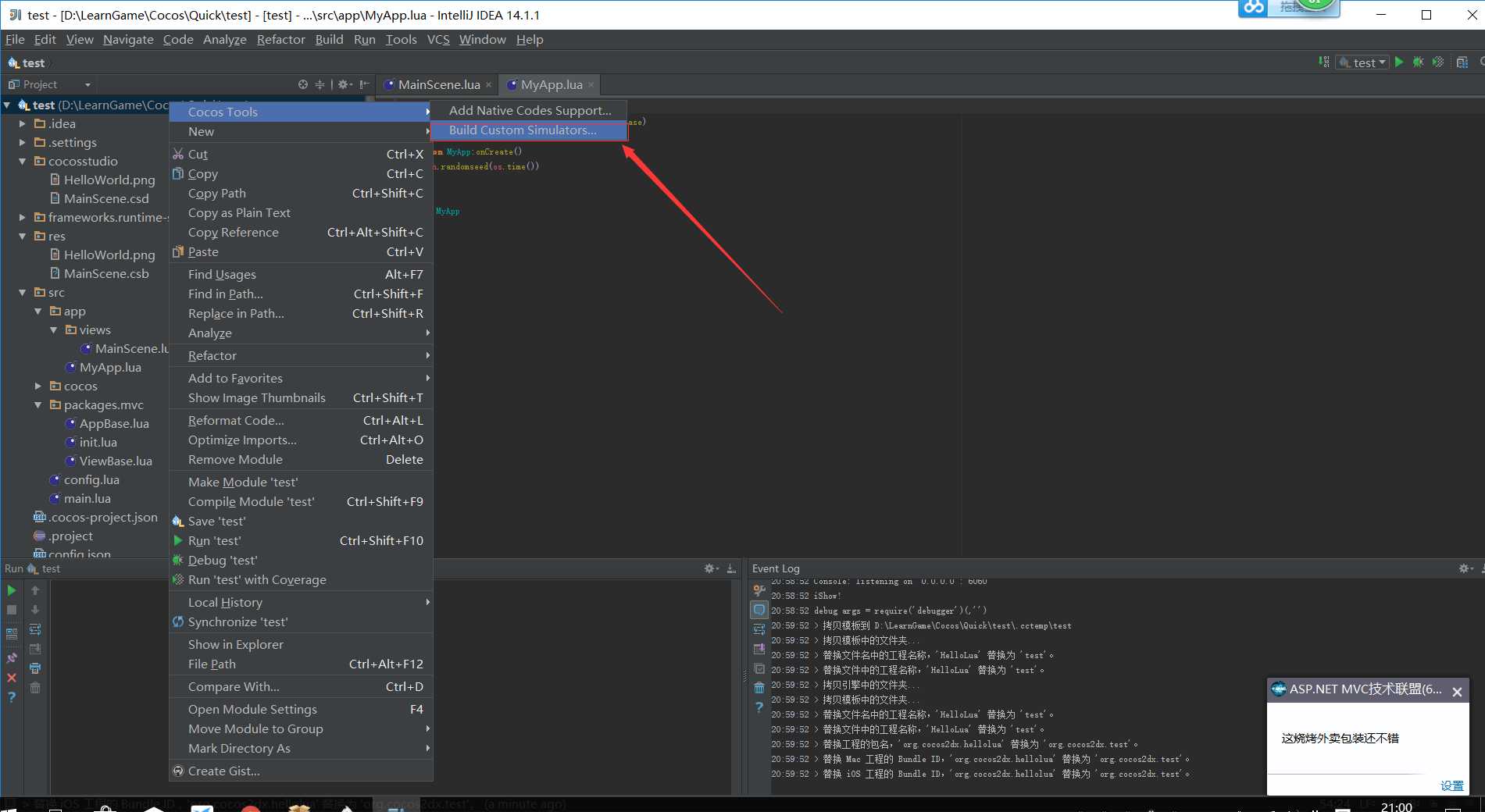Close the MyApp.lua editor tab
The width and height of the screenshot is (1485, 812).
pyautogui.click(x=591, y=85)
